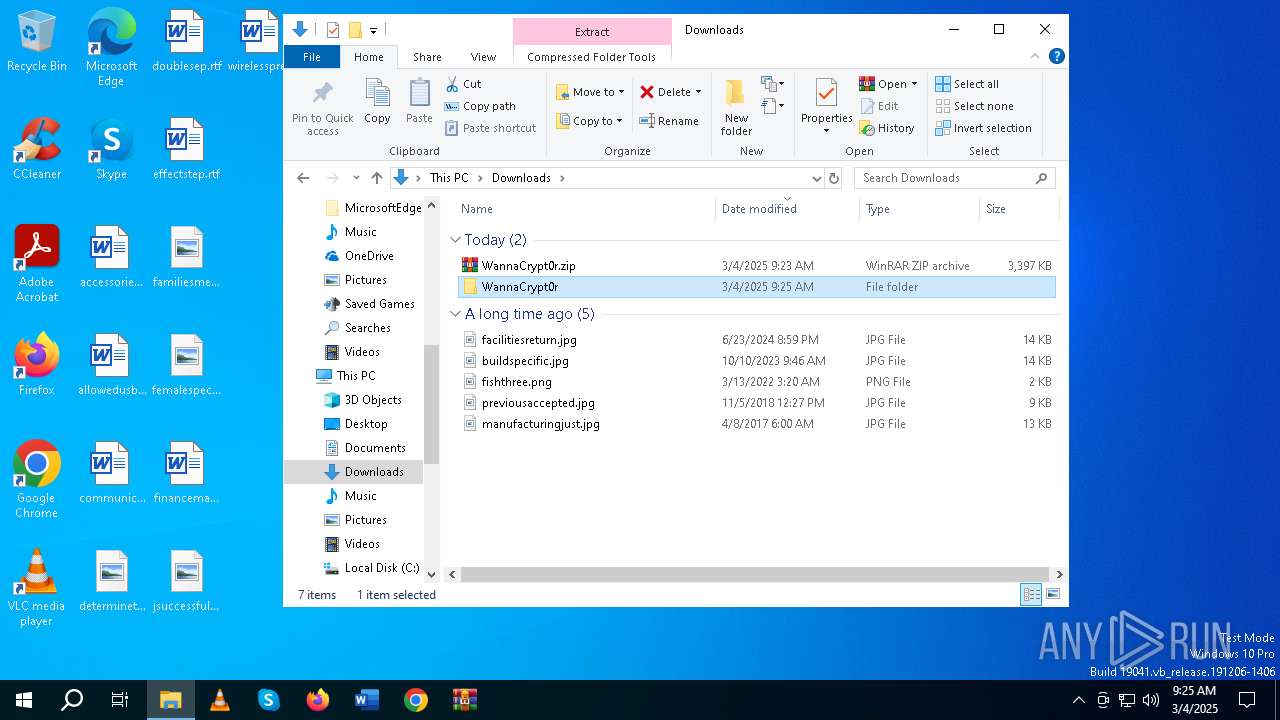Open Skype desktop shortcut
Image resolution: width=1280 pixels, height=720 pixels.
point(111,149)
